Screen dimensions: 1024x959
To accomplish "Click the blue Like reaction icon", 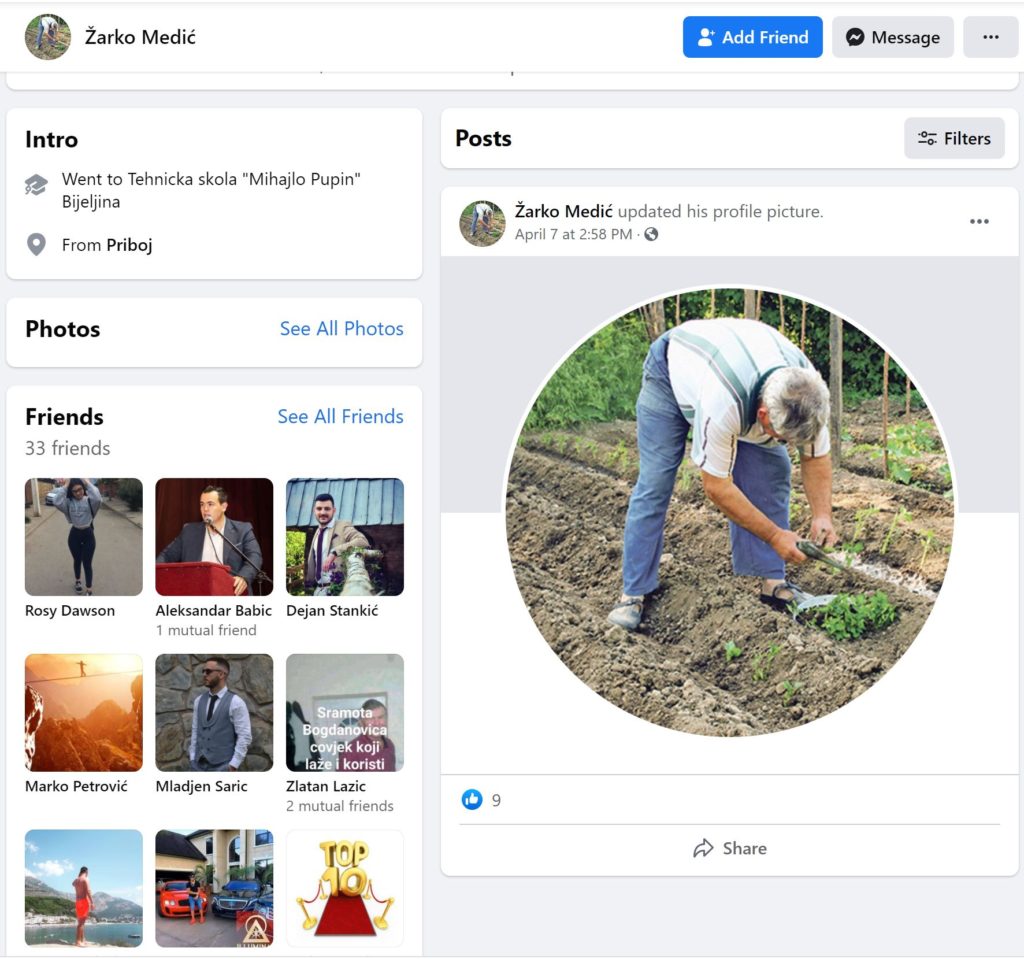I will [x=472, y=800].
